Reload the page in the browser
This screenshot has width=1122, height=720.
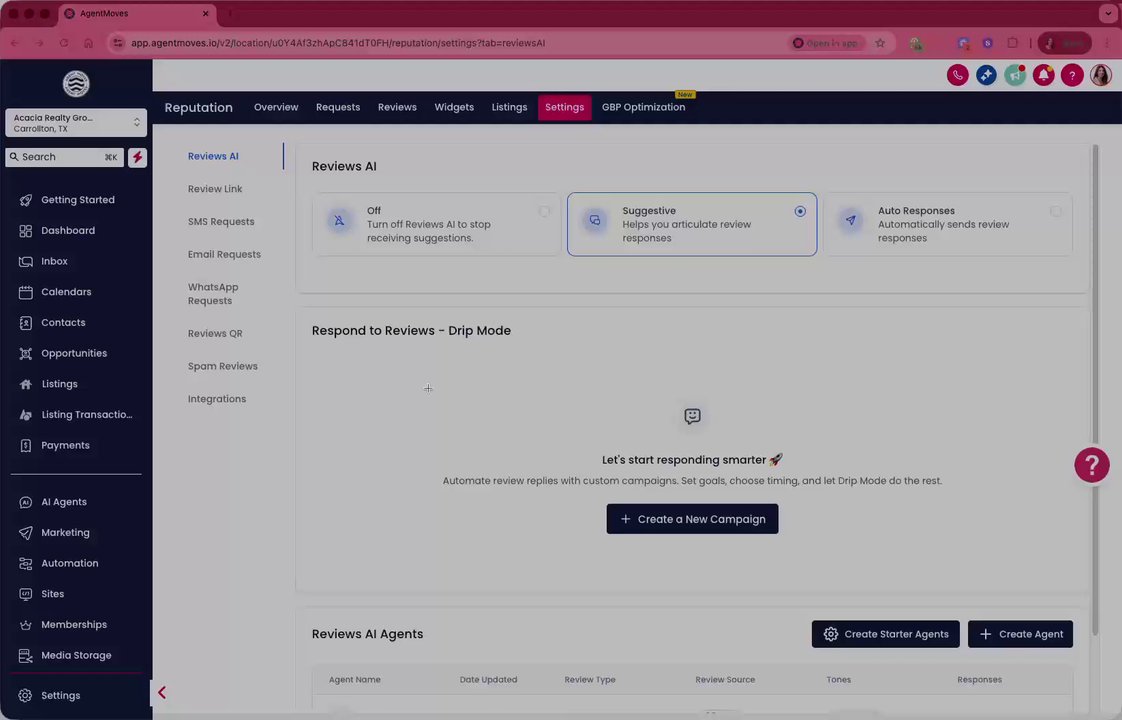pos(64,43)
